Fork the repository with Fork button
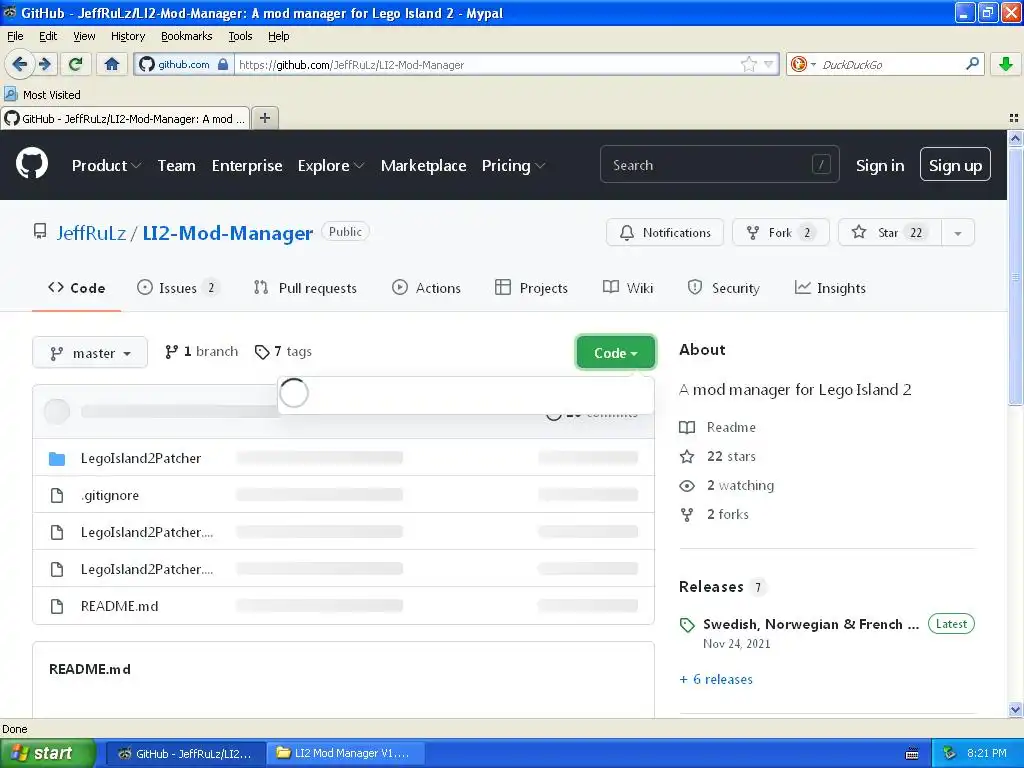The width and height of the screenshot is (1024, 768). click(781, 232)
